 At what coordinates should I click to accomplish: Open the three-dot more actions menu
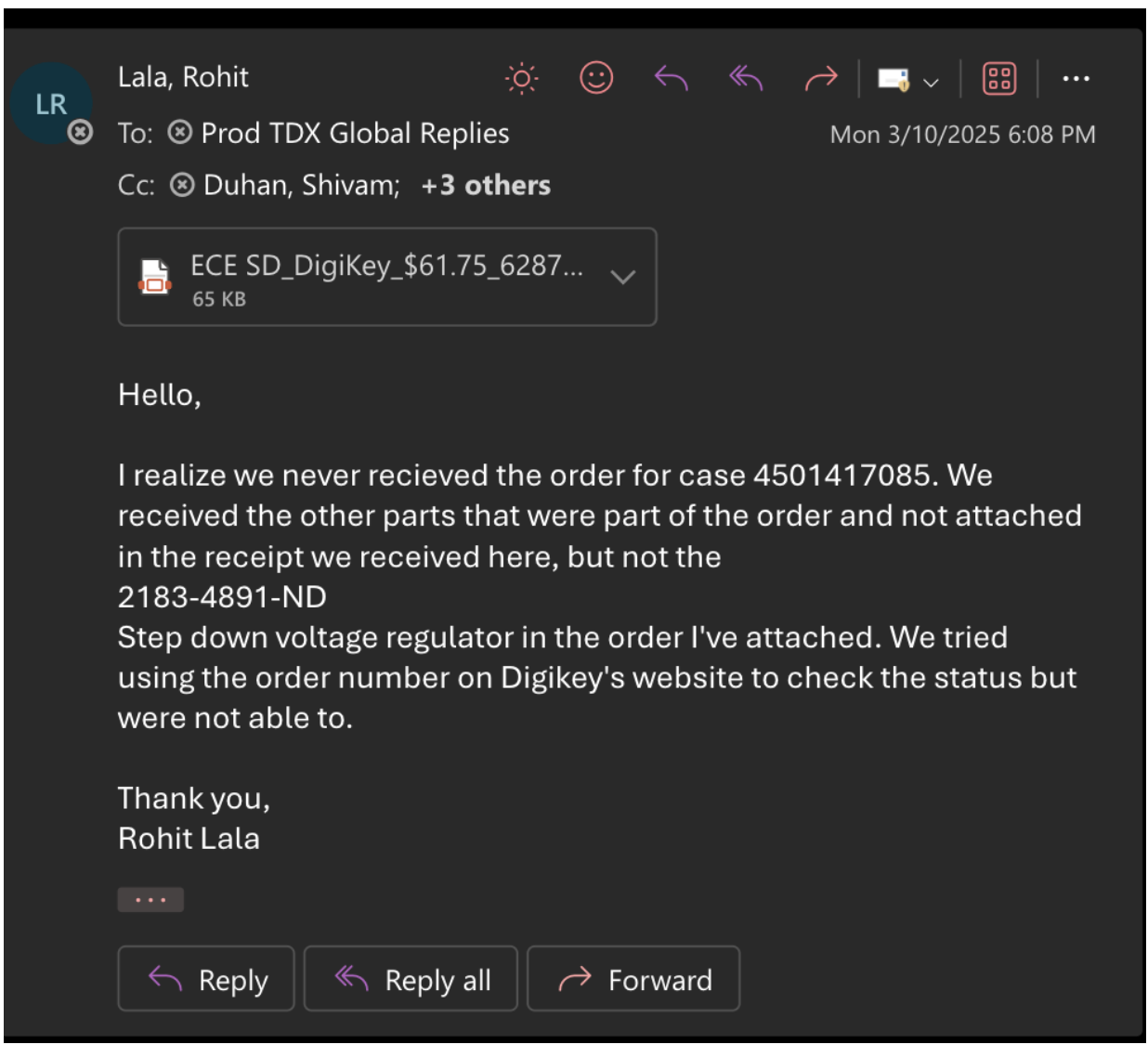coord(1076,79)
